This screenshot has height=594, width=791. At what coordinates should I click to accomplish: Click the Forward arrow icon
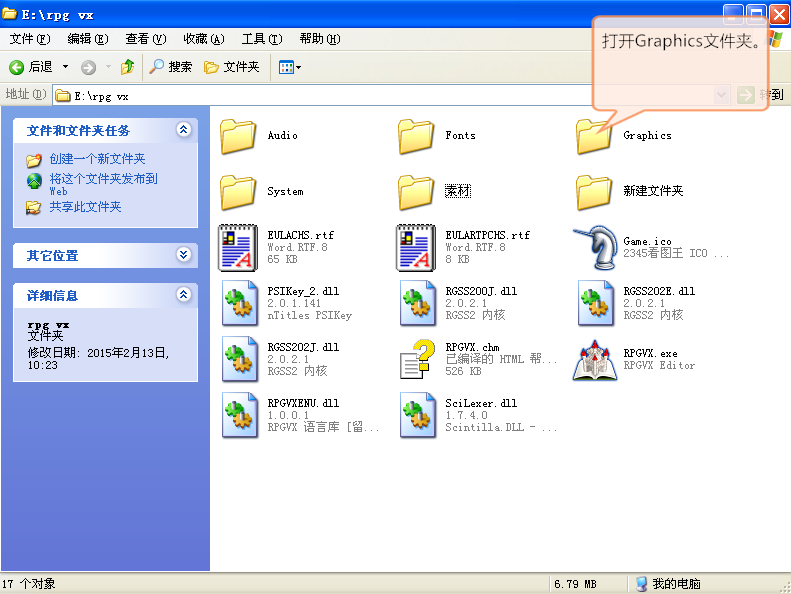(x=88, y=67)
